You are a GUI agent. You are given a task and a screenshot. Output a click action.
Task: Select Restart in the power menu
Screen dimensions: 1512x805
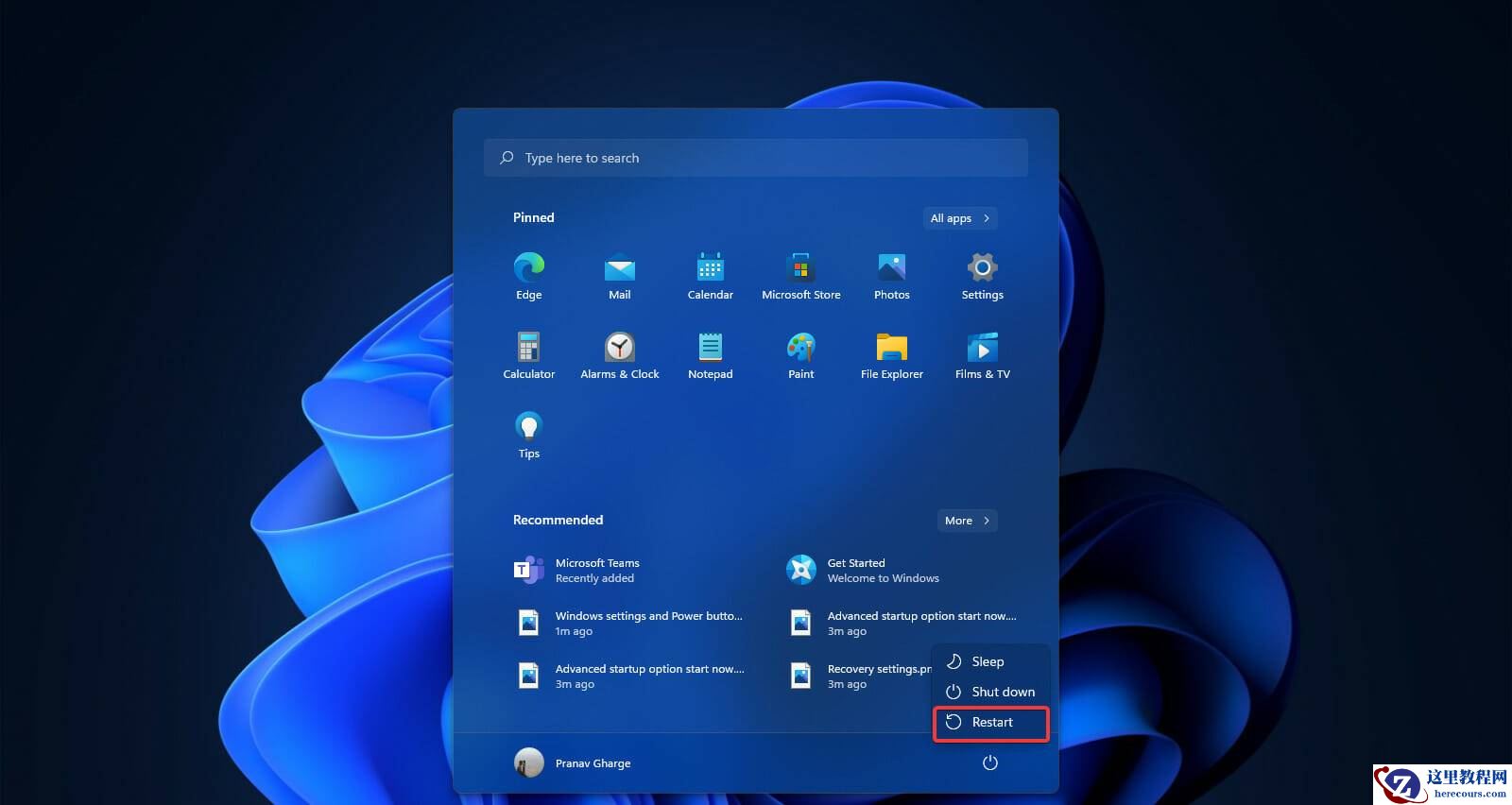coord(990,723)
